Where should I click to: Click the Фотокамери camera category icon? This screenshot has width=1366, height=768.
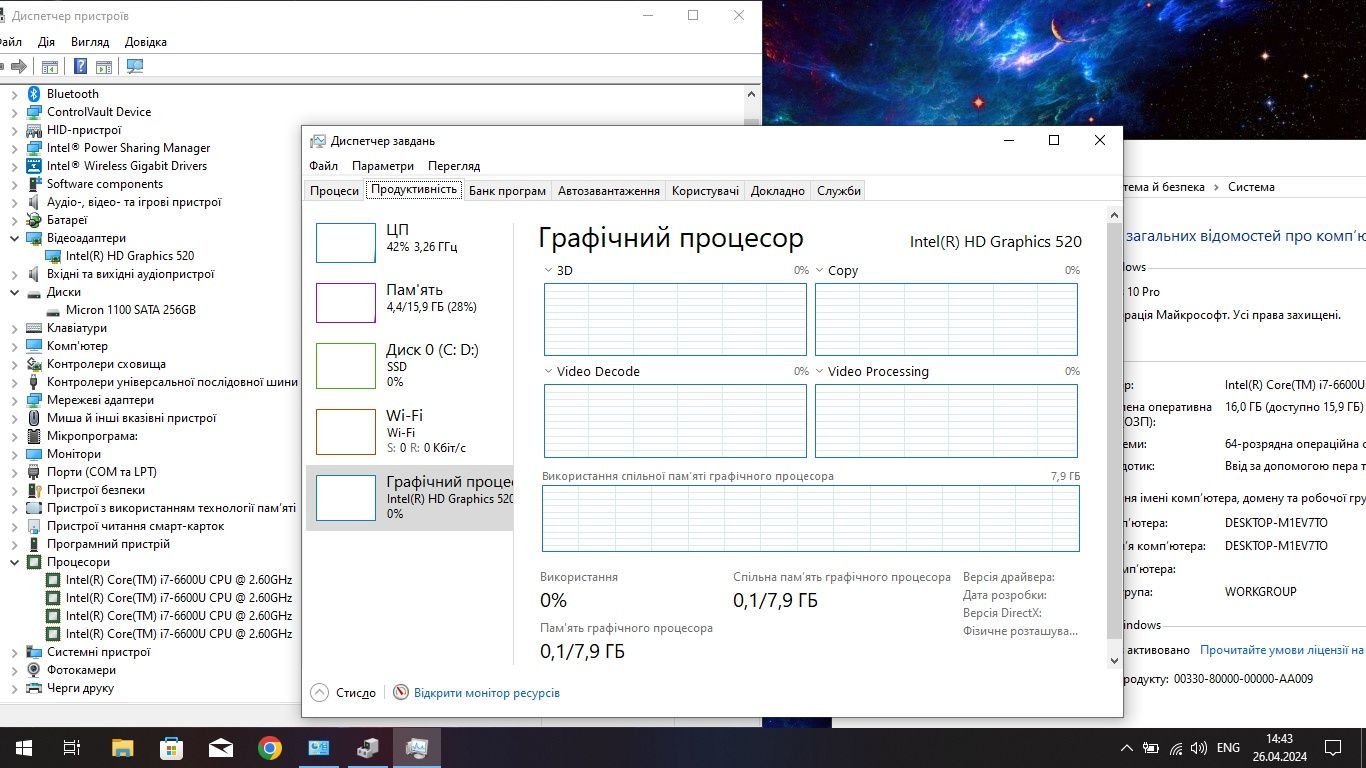click(34, 670)
